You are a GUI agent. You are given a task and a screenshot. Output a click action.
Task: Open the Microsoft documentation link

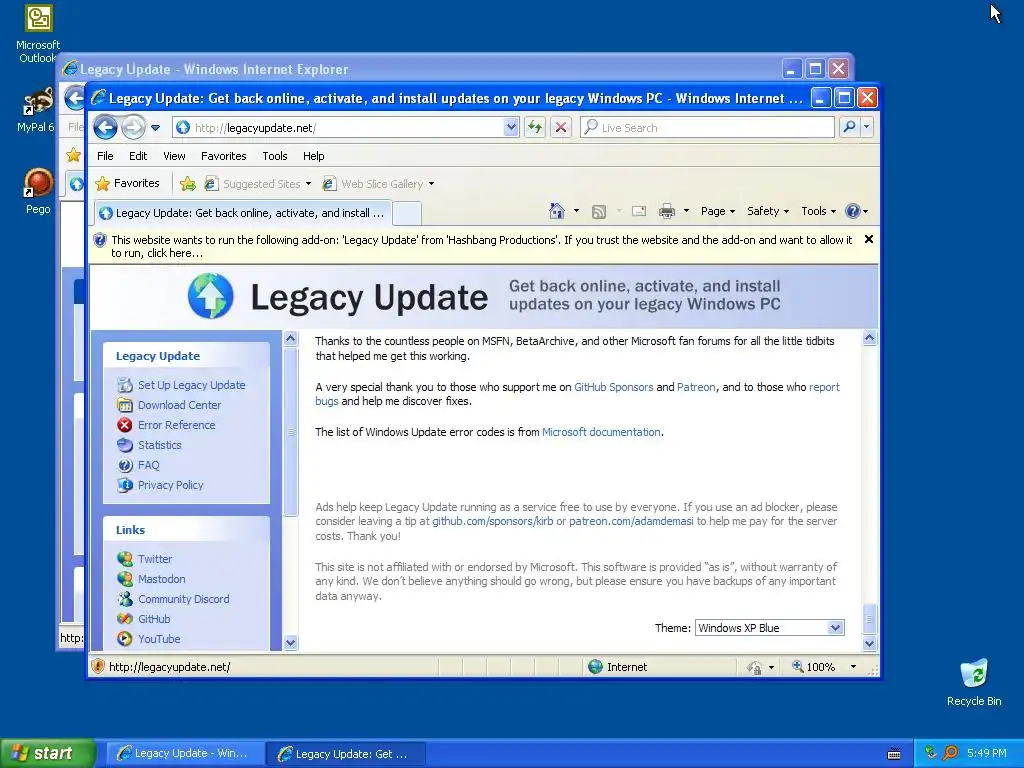pos(601,432)
